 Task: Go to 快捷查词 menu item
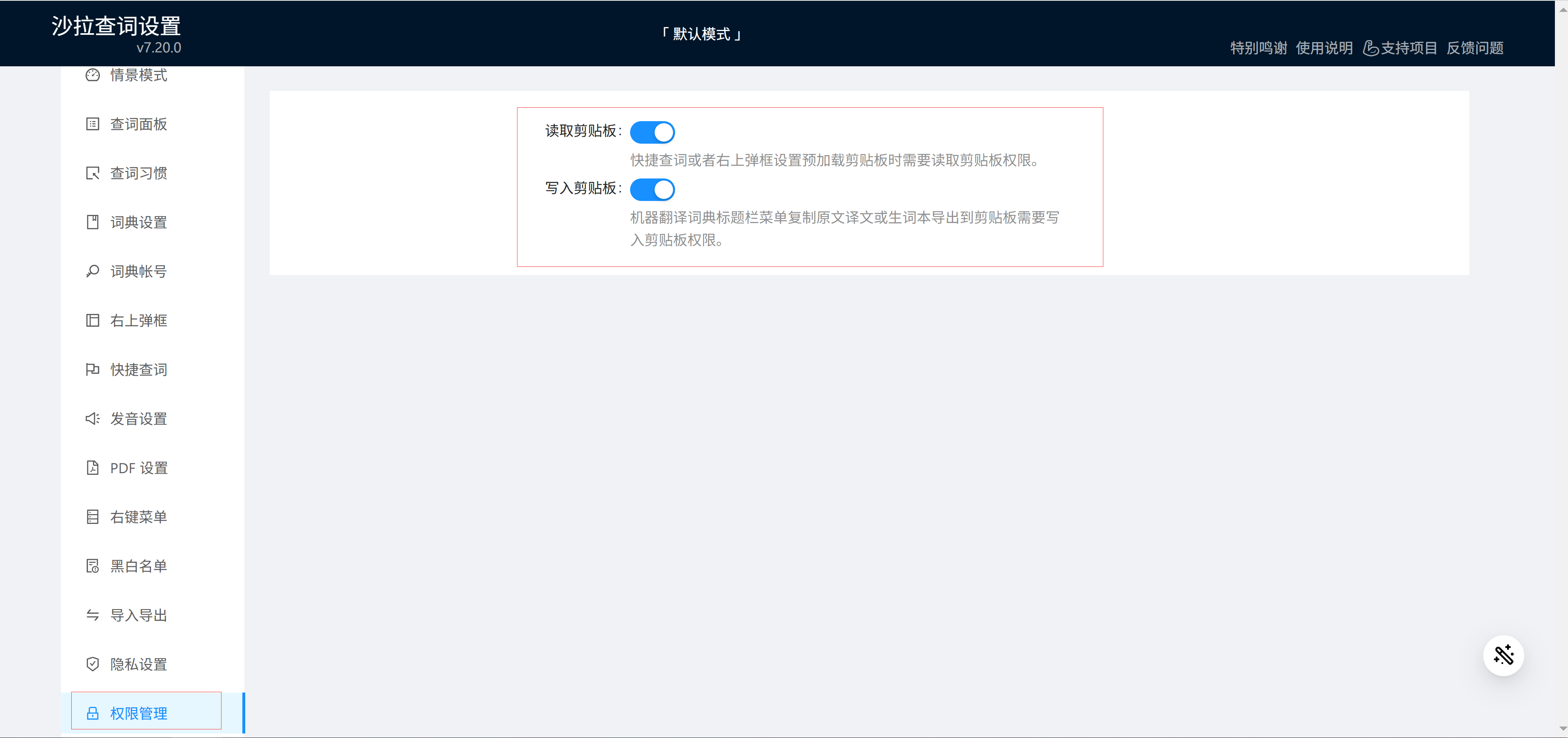[138, 370]
